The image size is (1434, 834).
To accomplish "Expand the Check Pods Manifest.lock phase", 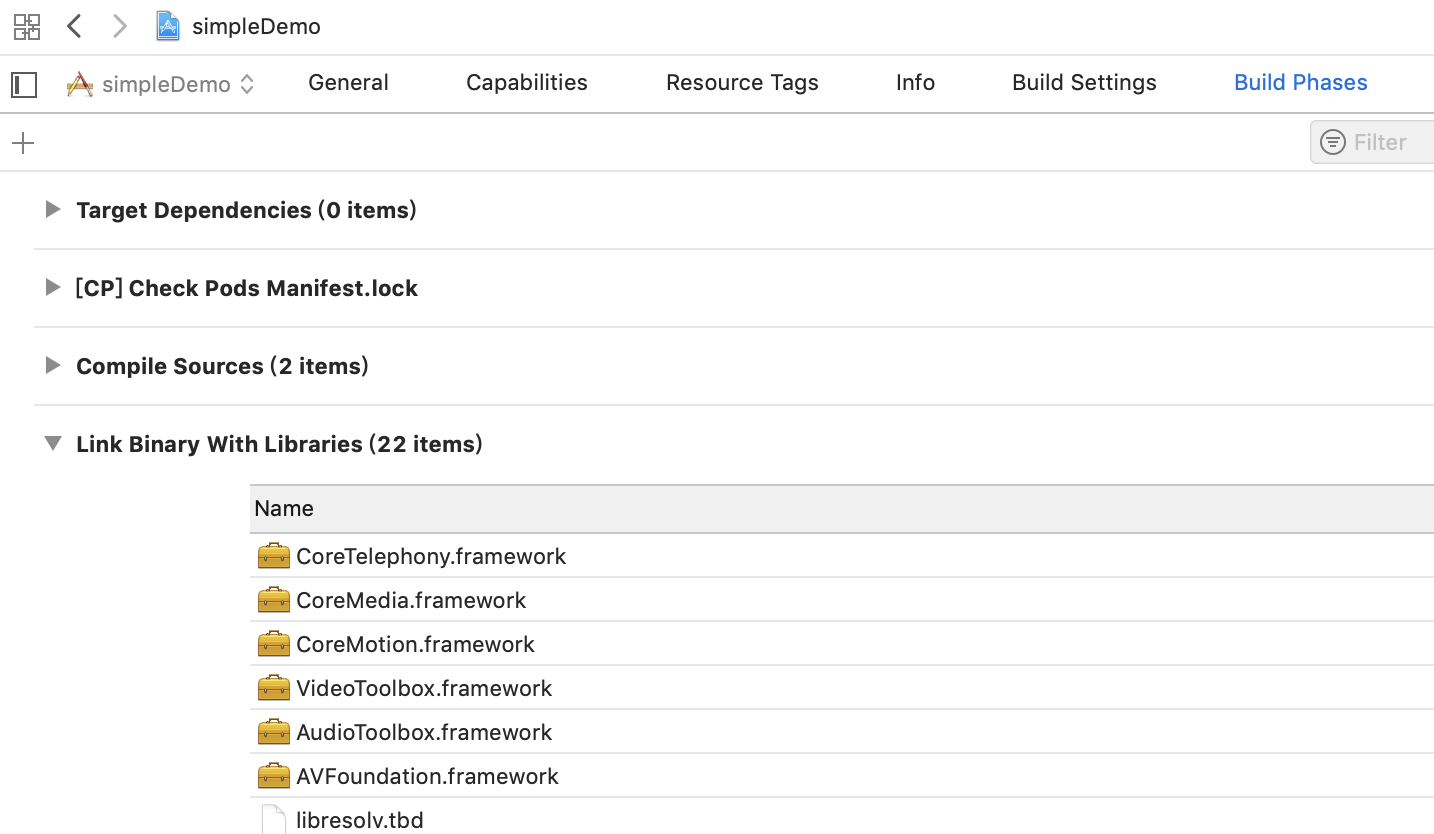I will coord(53,287).
